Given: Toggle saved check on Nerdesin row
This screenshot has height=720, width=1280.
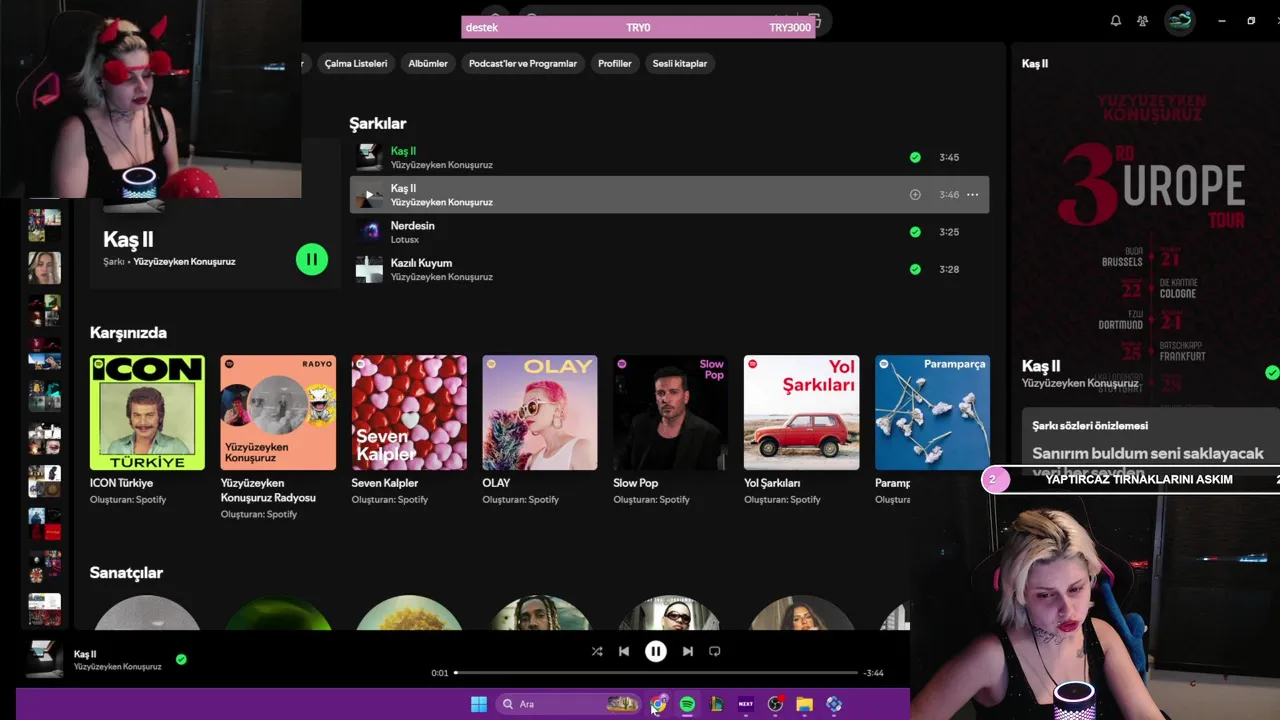Looking at the screenshot, I should click(x=915, y=232).
